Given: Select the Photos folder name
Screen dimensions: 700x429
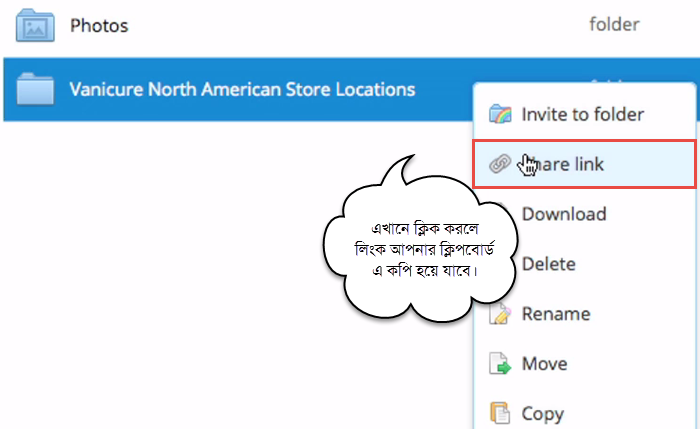Looking at the screenshot, I should [x=99, y=25].
